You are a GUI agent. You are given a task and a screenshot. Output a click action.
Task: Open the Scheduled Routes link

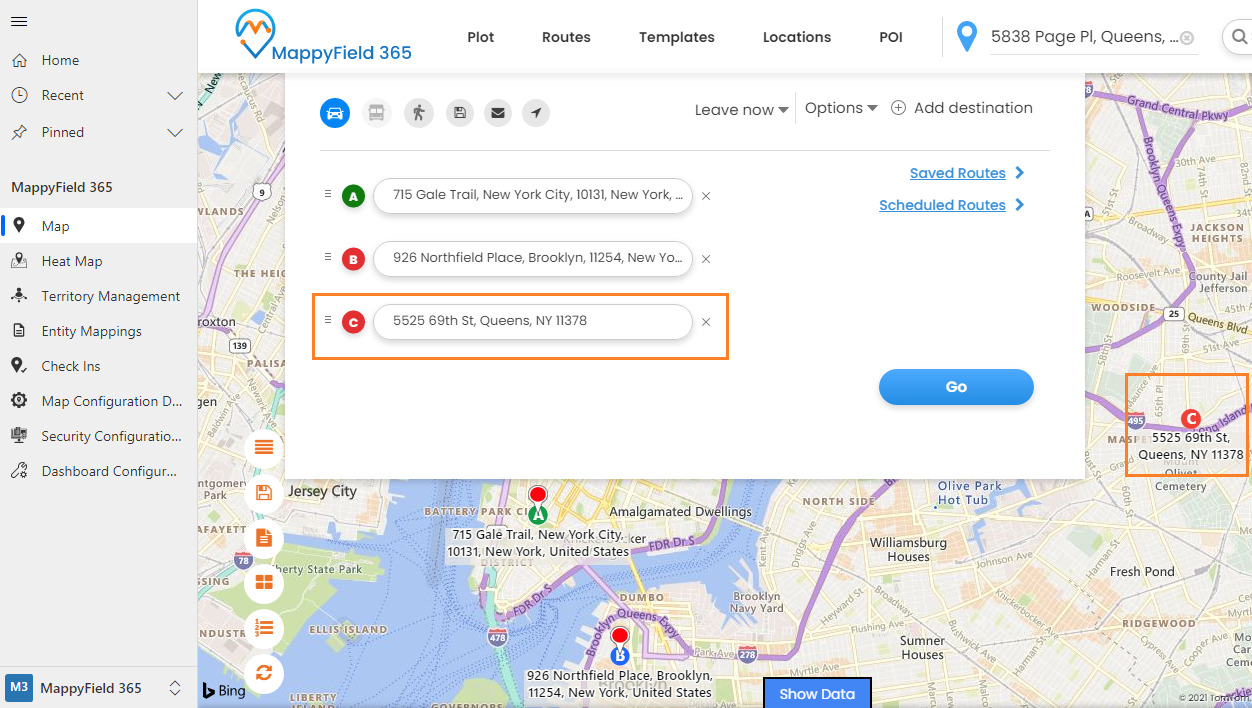tap(942, 205)
